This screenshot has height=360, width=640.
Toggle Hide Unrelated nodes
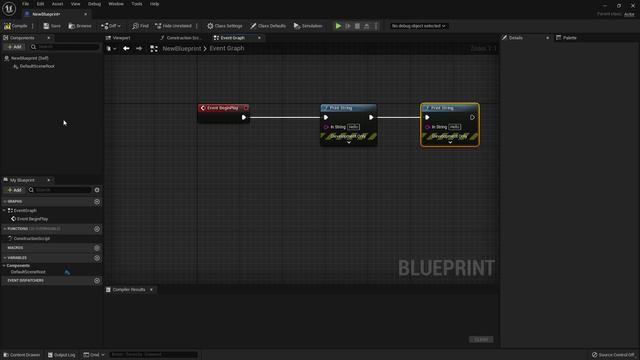tap(173, 26)
